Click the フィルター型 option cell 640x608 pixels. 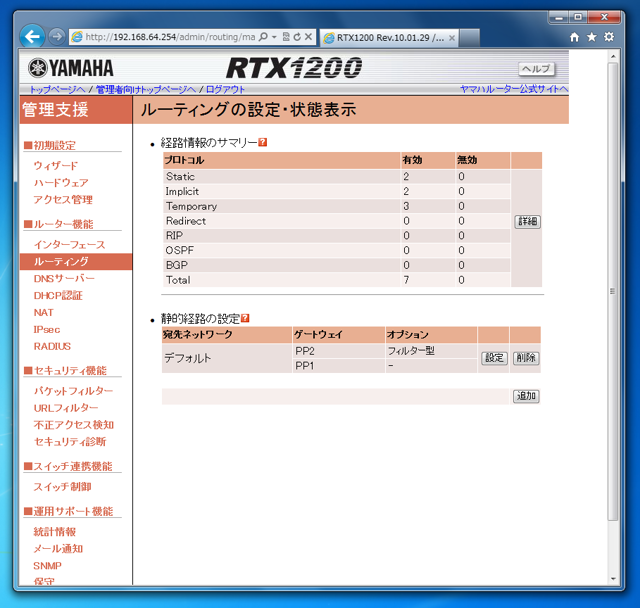431,351
